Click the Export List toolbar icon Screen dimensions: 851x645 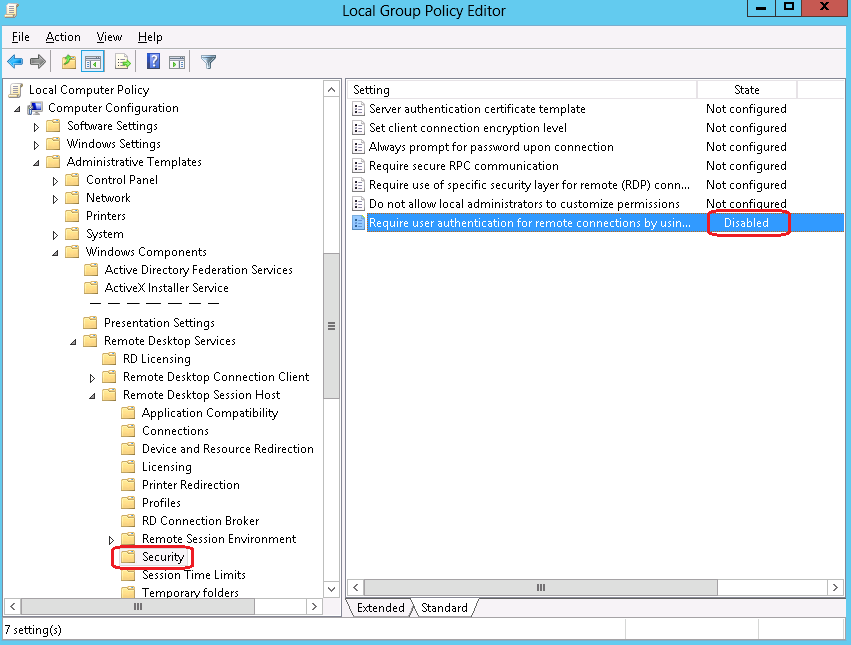pos(122,62)
